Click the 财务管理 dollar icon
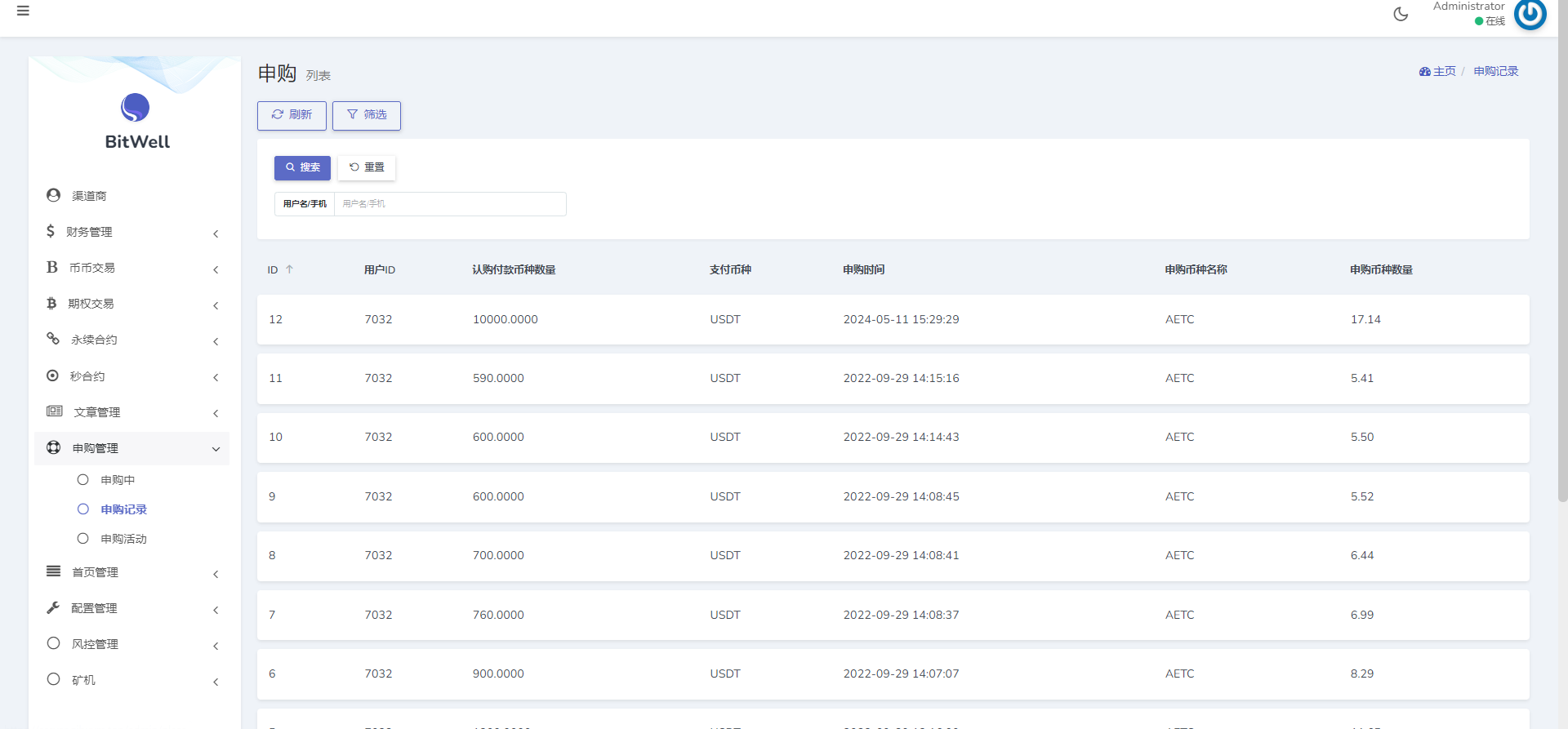The width and height of the screenshot is (1568, 729). click(51, 231)
